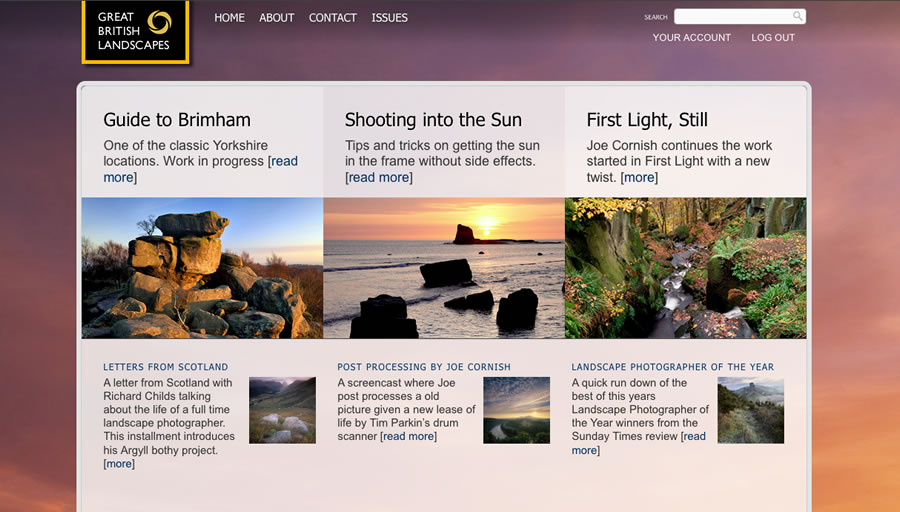The height and width of the screenshot is (512, 900).
Task: Click inside the search input field
Action: point(732,16)
